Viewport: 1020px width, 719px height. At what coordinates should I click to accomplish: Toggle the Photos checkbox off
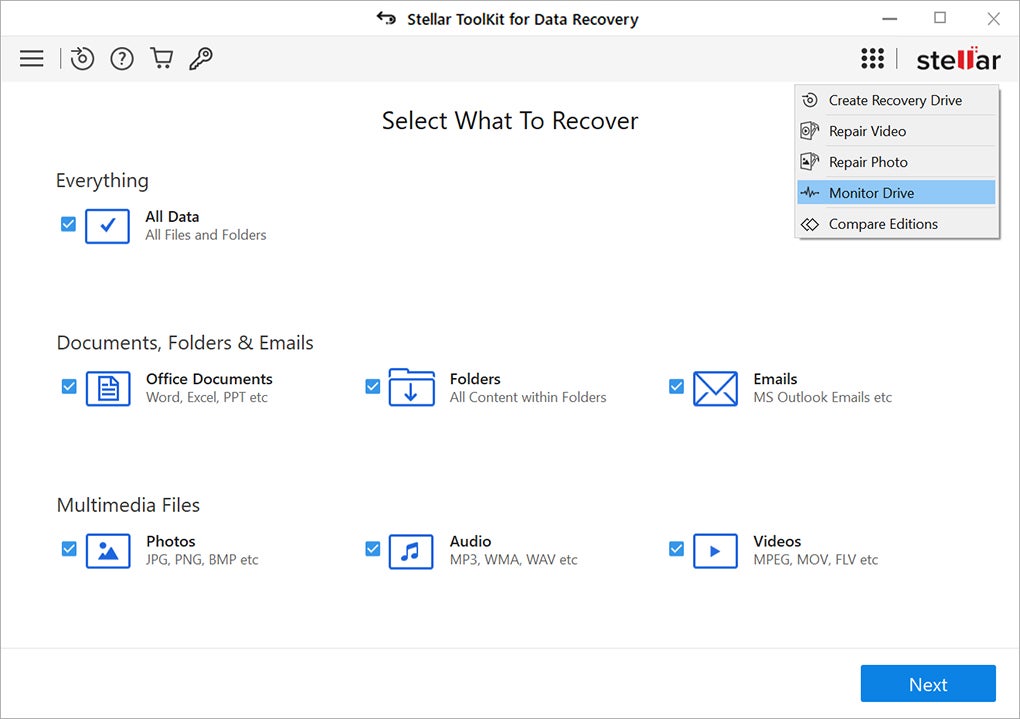click(68, 549)
